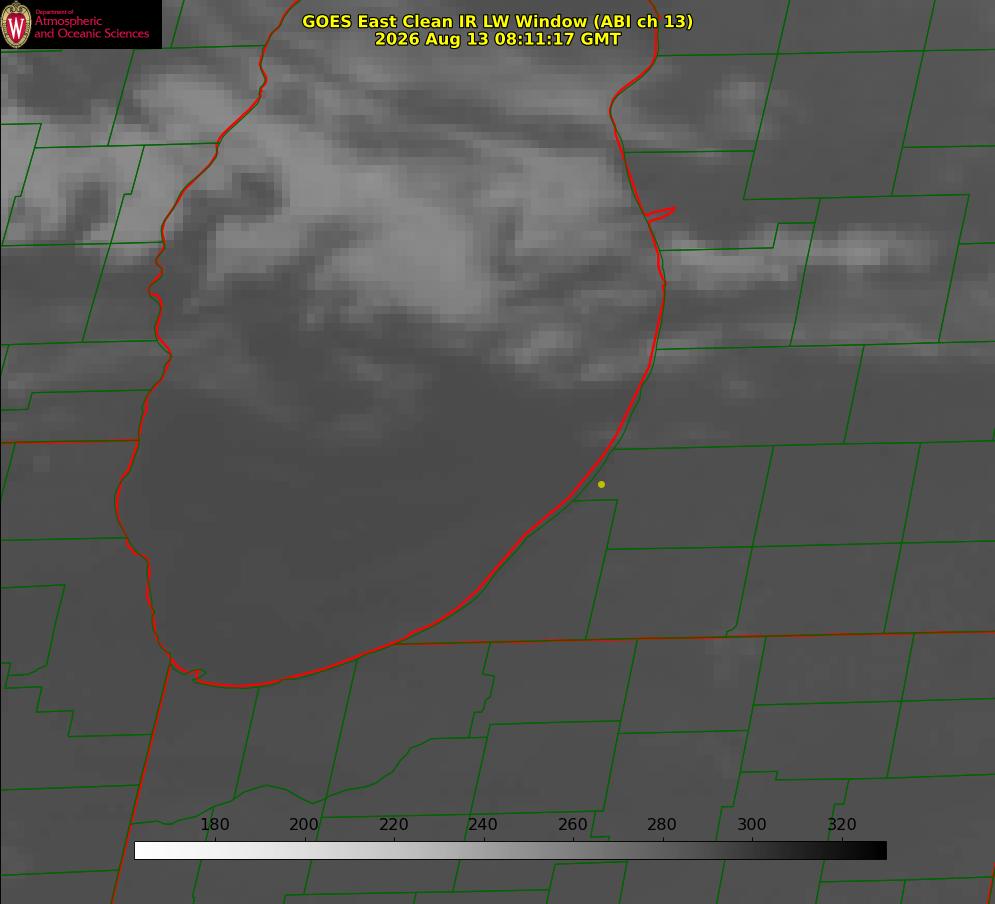Click the 300 colorbar tick label

(x=752, y=824)
